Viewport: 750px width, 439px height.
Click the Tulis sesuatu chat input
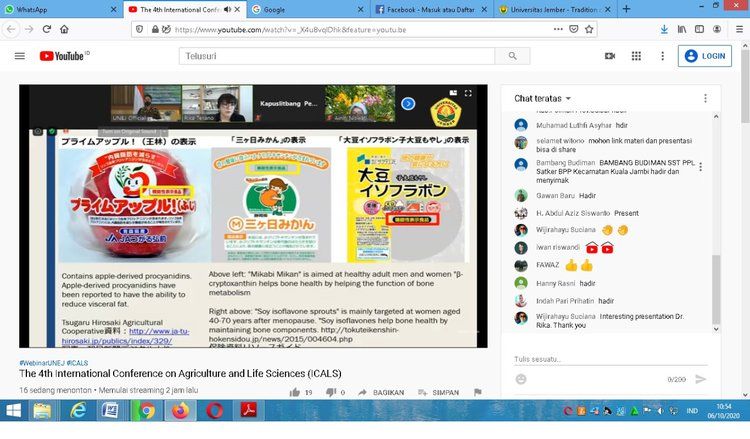610,359
